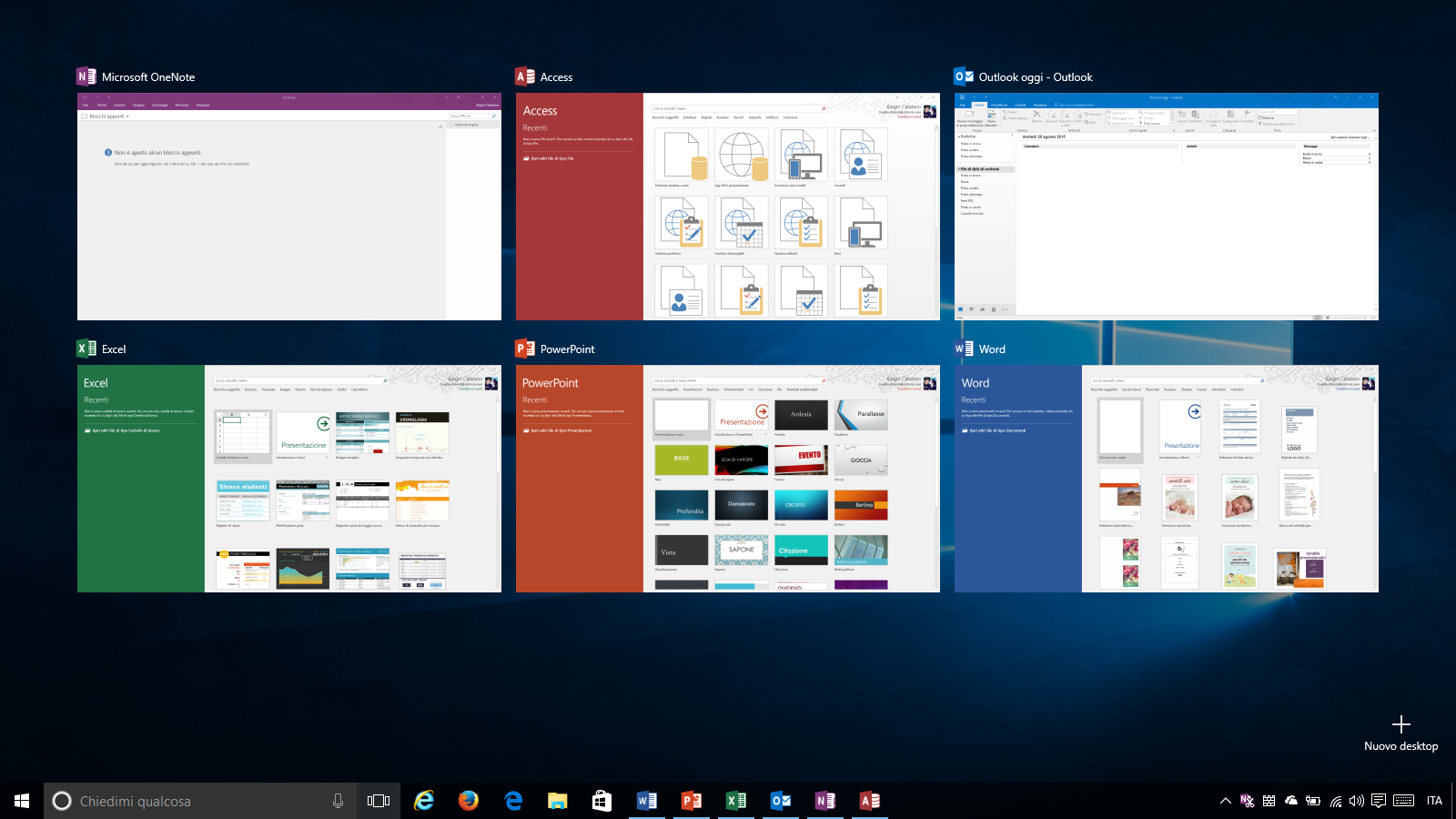Open the Windows Store taskbar icon
Screen dimensions: 1456x819
coord(602,801)
